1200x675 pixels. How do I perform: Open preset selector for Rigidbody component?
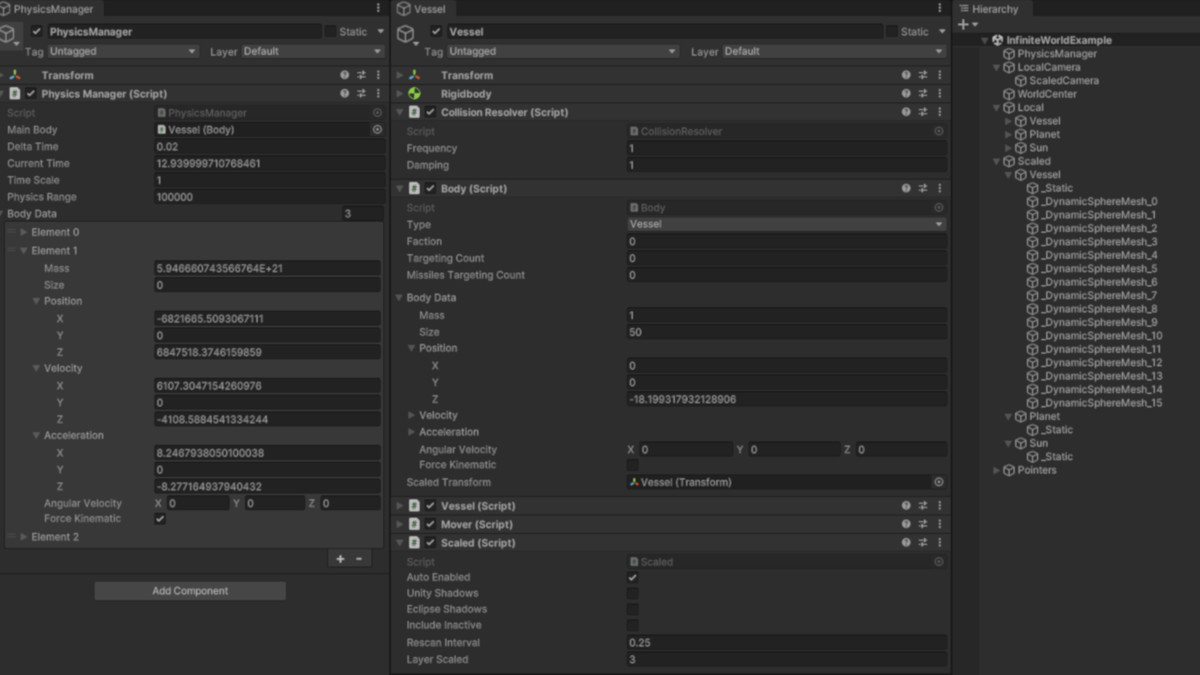924,94
